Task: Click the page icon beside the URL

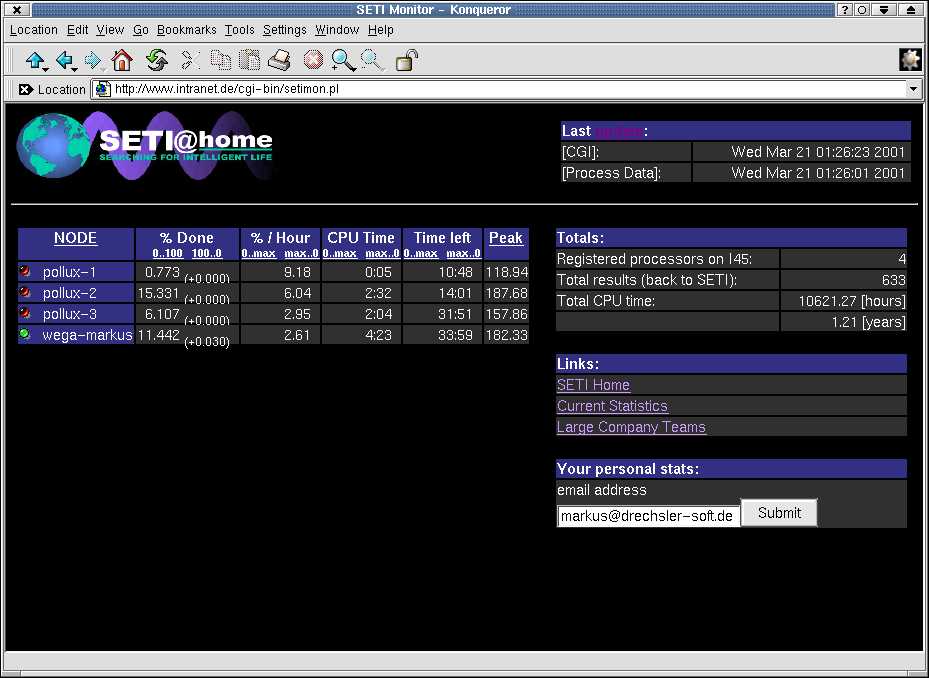Action: tap(102, 89)
